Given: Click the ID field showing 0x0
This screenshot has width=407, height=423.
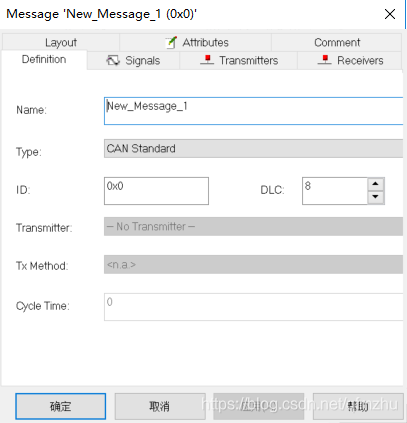Looking at the screenshot, I should click(156, 191).
